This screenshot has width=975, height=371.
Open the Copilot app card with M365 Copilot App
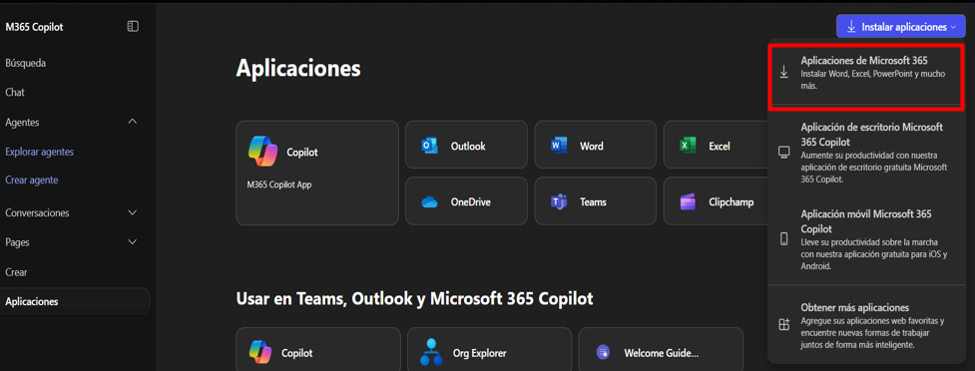click(317, 173)
